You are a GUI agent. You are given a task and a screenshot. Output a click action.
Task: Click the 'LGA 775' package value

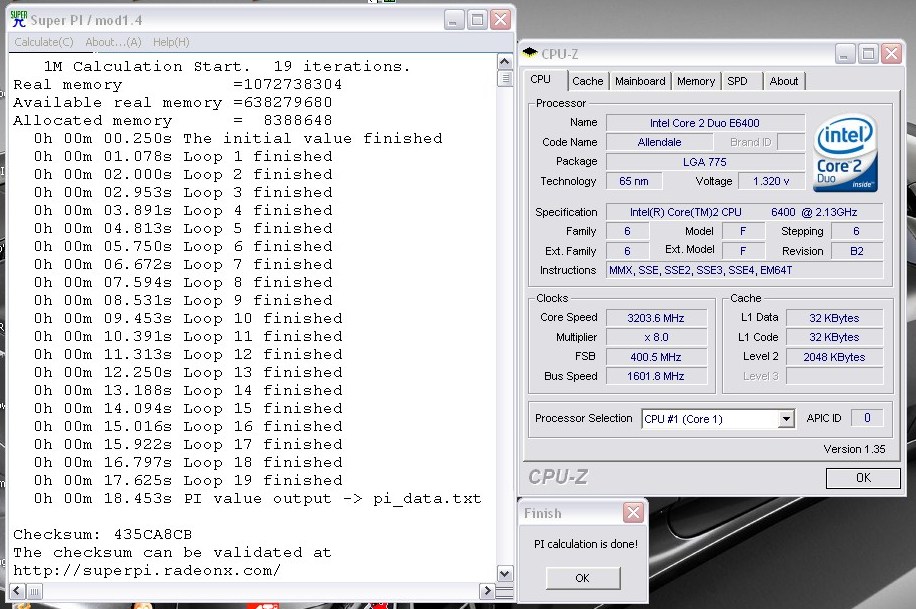[705, 162]
